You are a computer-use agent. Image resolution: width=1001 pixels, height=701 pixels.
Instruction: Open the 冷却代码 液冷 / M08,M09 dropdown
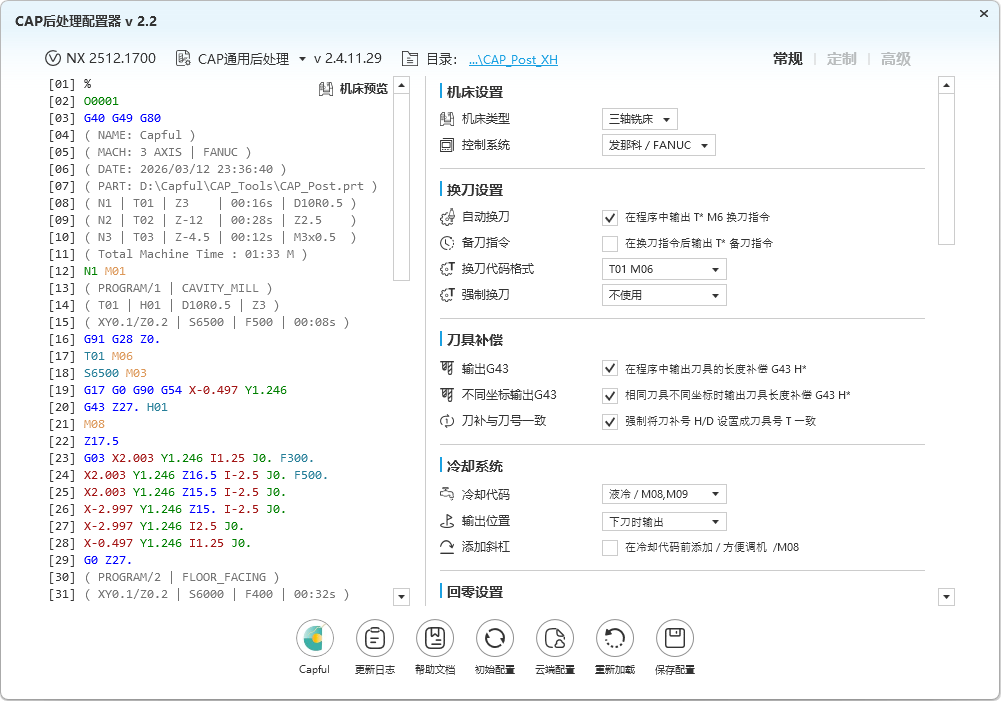pos(664,494)
